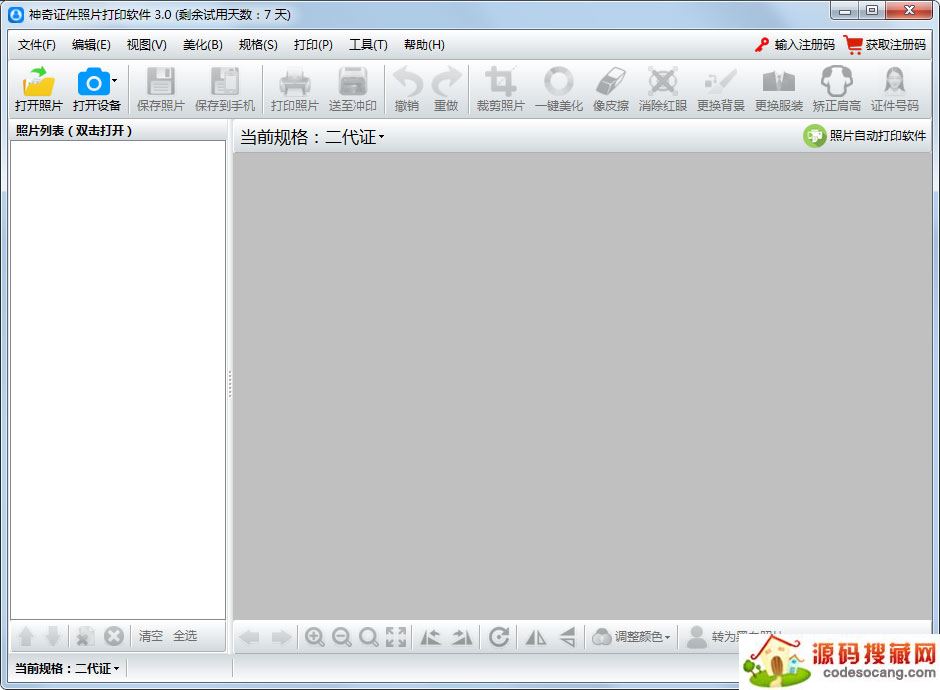Open the Tools (工具) menu

pos(367,45)
